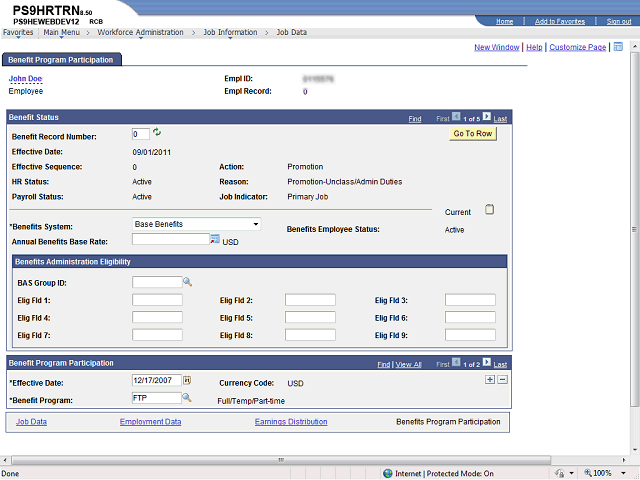Image resolution: width=640 pixels, height=480 pixels.
Task: Click the BAS Group ID input field
Action: click(157, 282)
